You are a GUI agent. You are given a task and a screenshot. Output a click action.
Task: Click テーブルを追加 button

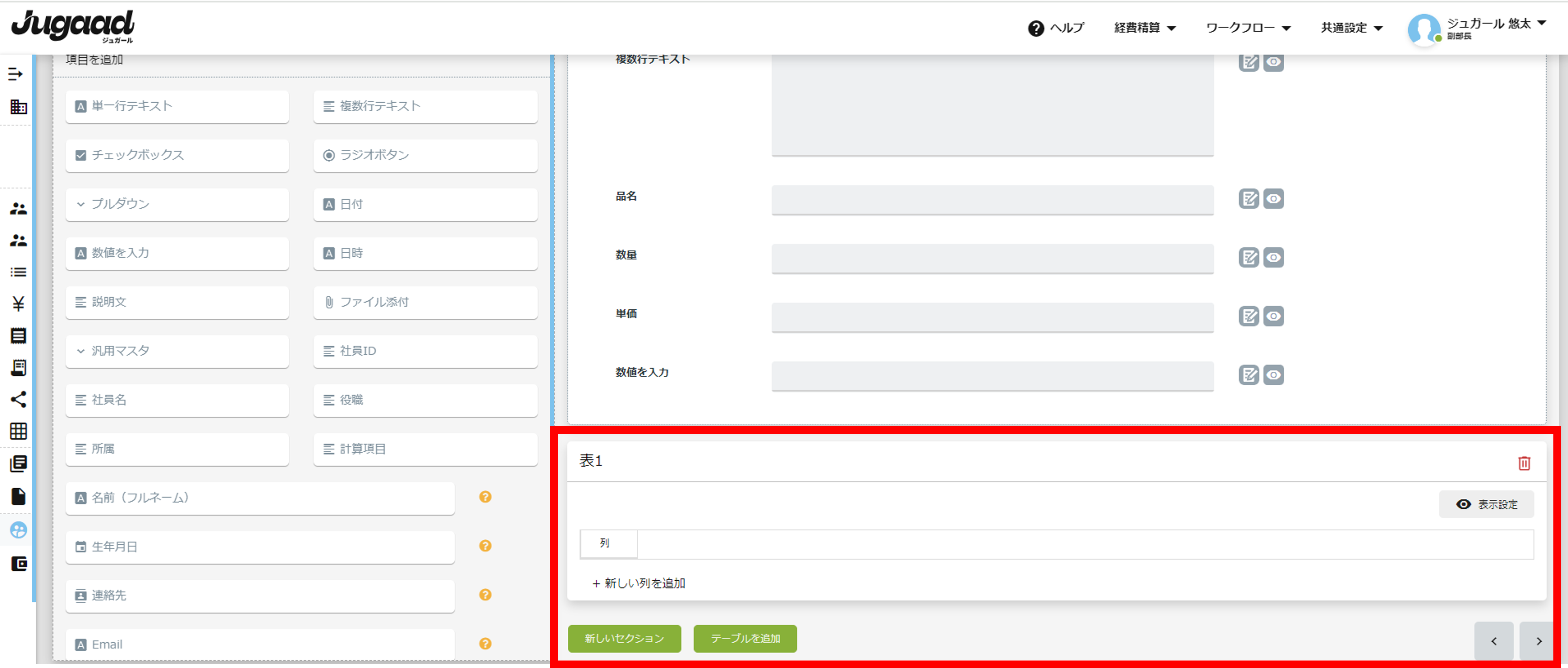click(x=745, y=638)
